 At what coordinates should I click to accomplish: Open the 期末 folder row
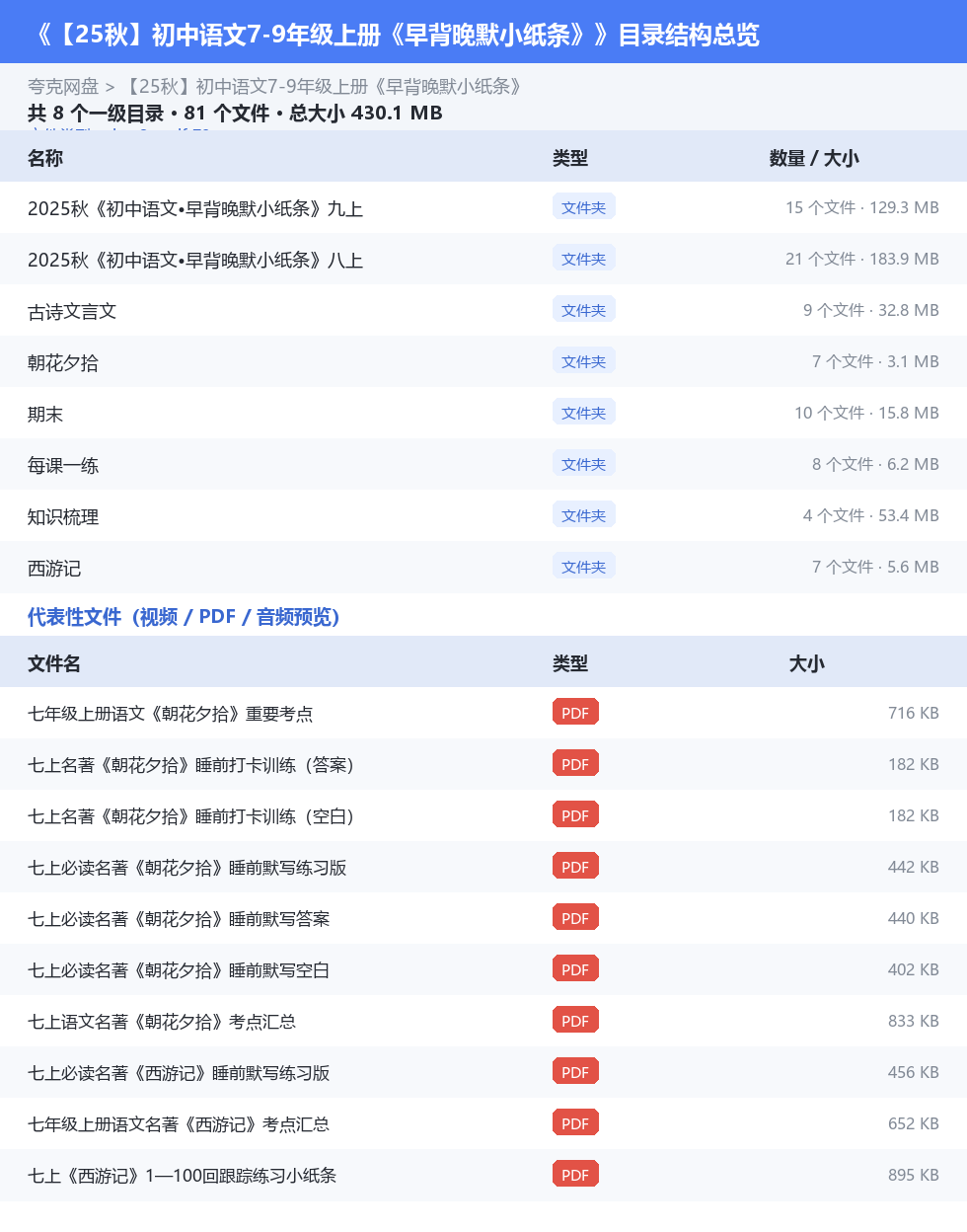click(483, 414)
